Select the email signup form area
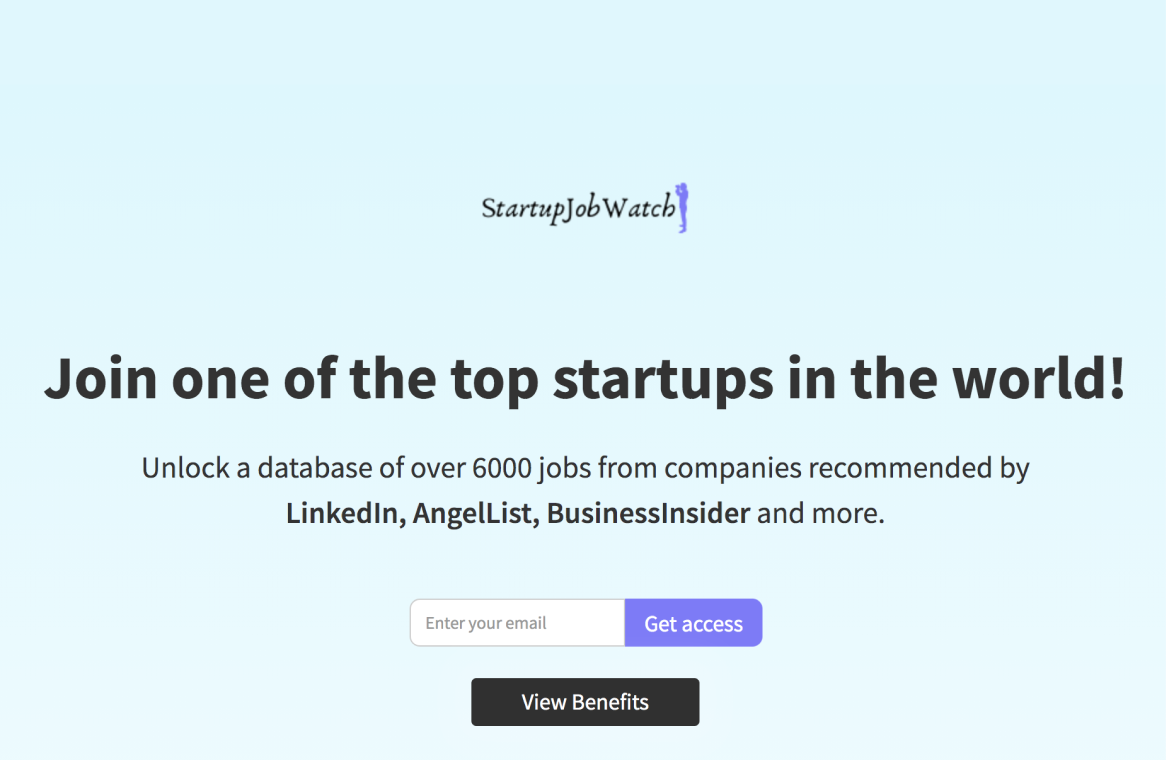1166x760 pixels. 585,622
